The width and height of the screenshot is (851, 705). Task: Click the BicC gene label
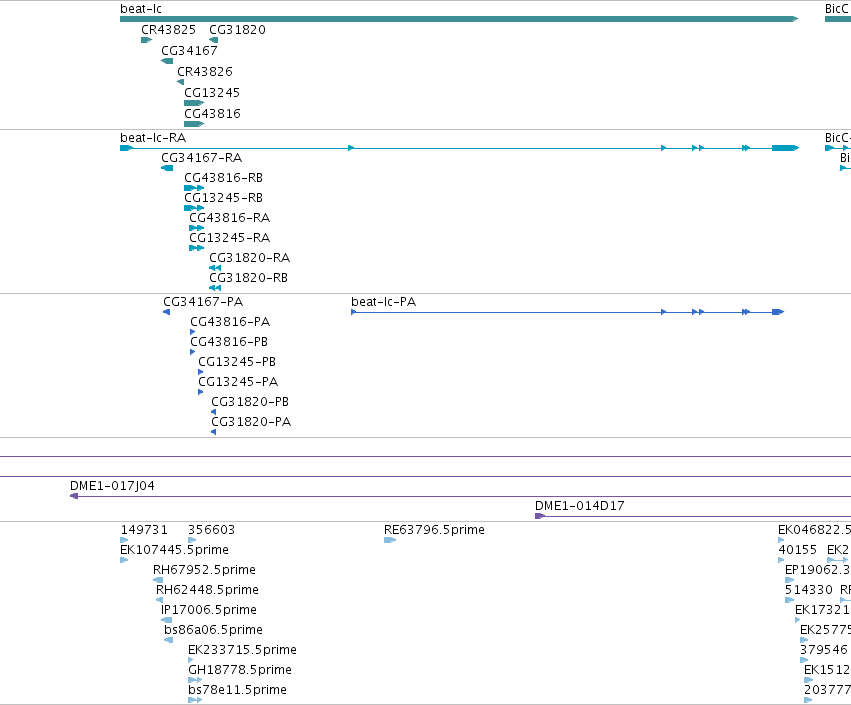[837, 9]
